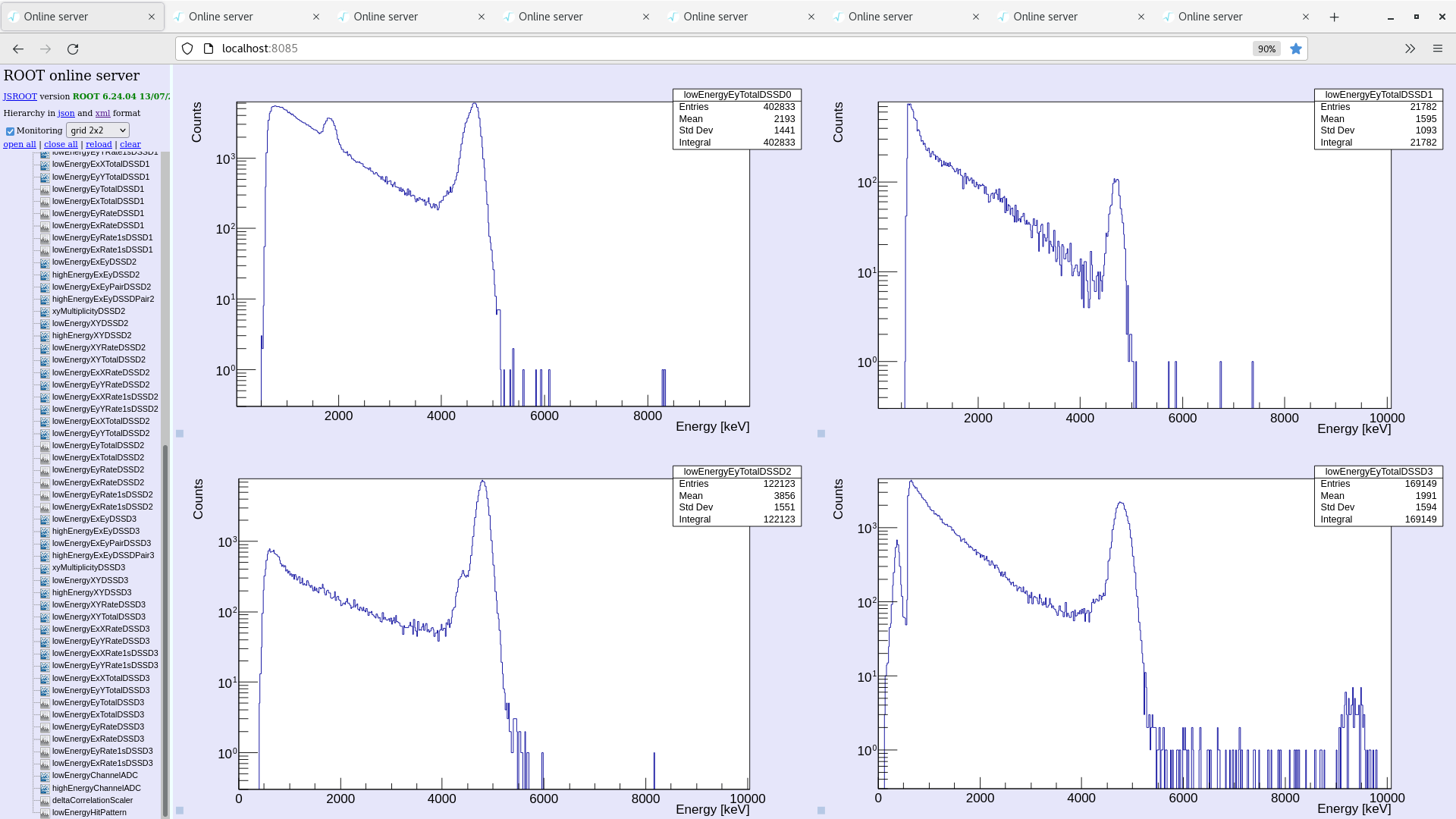Image resolution: width=1456 pixels, height=819 pixels.
Task: Toggle the Monitoring checkbox
Action: click(10, 130)
